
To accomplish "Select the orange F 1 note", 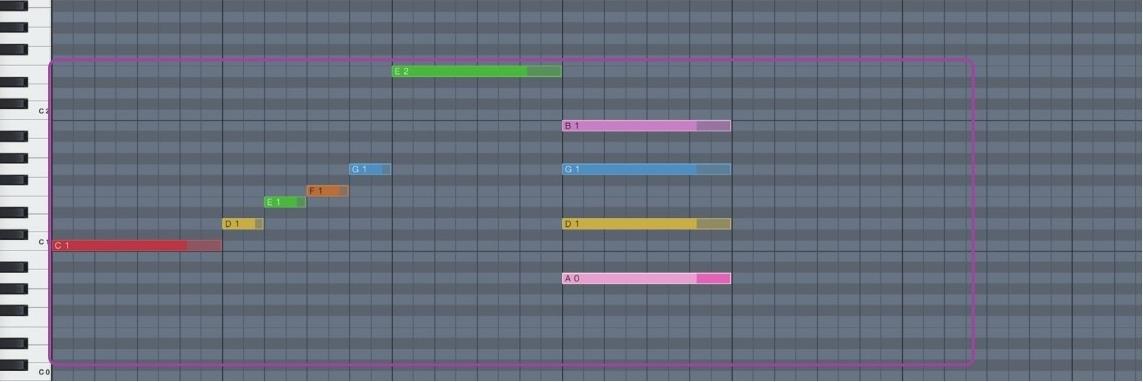I will [327, 191].
